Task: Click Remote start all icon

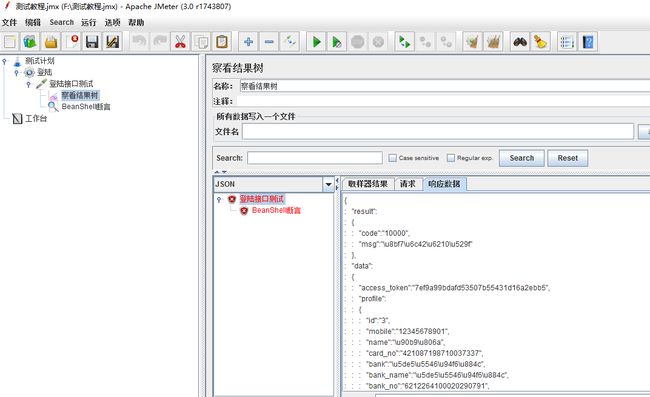Action: click(x=404, y=42)
